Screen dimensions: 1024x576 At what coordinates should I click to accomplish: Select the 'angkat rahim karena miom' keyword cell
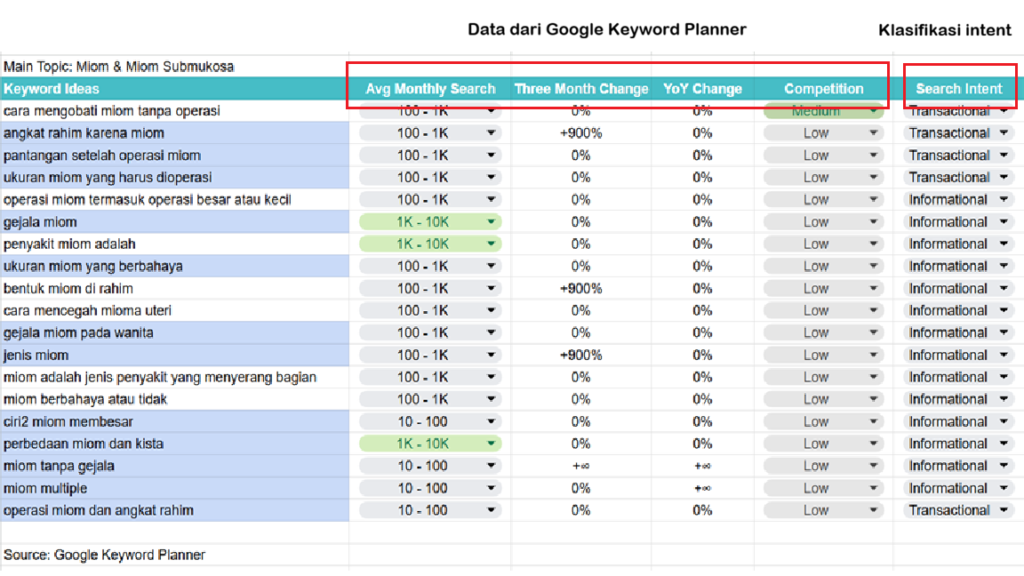(174, 133)
